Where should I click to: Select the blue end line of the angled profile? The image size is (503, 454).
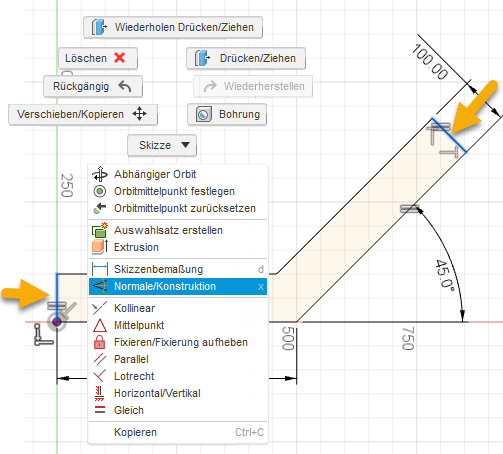[x=449, y=135]
